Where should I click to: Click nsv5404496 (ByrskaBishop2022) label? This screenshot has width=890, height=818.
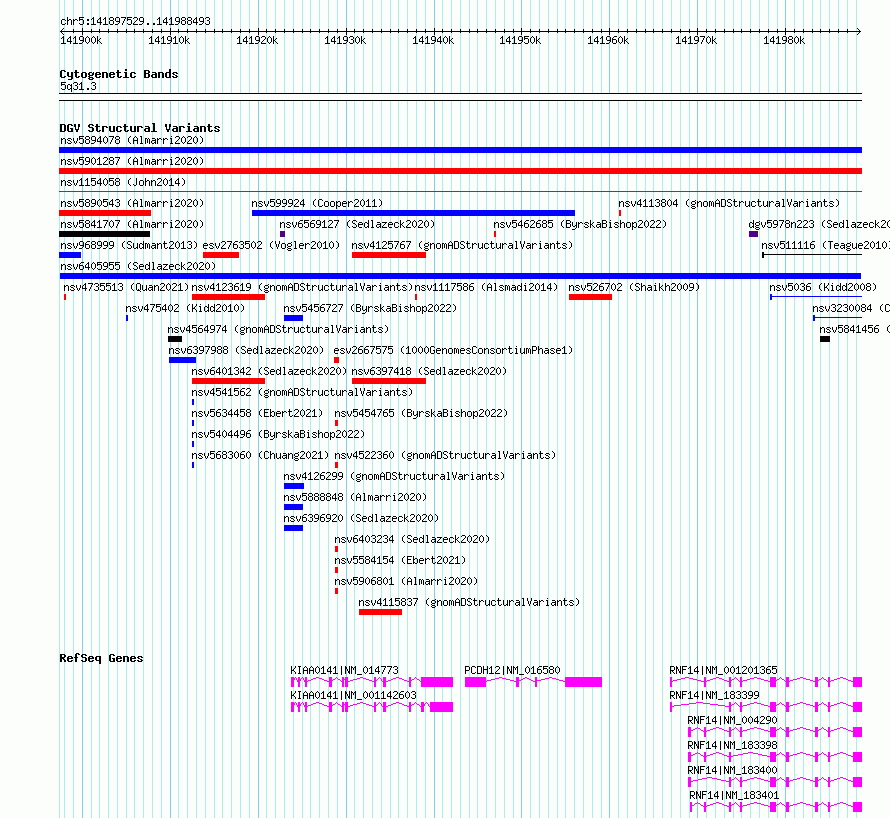coord(278,434)
